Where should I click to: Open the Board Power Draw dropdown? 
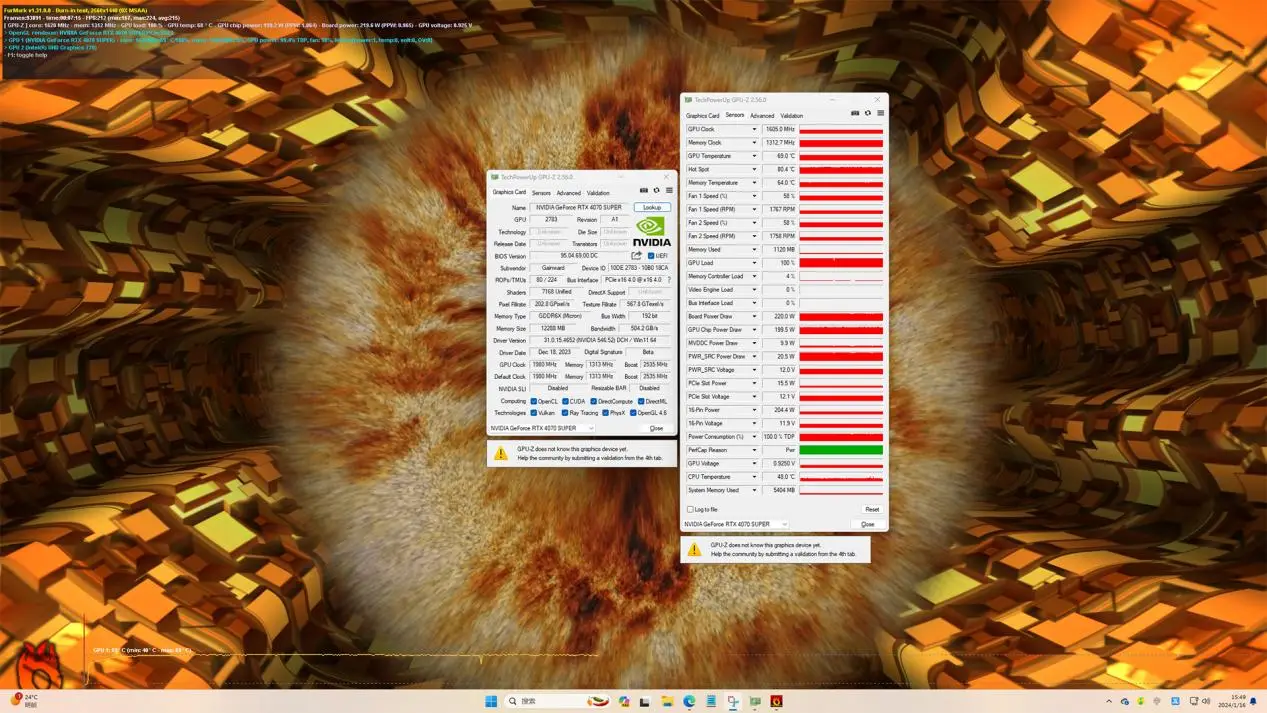tap(755, 316)
